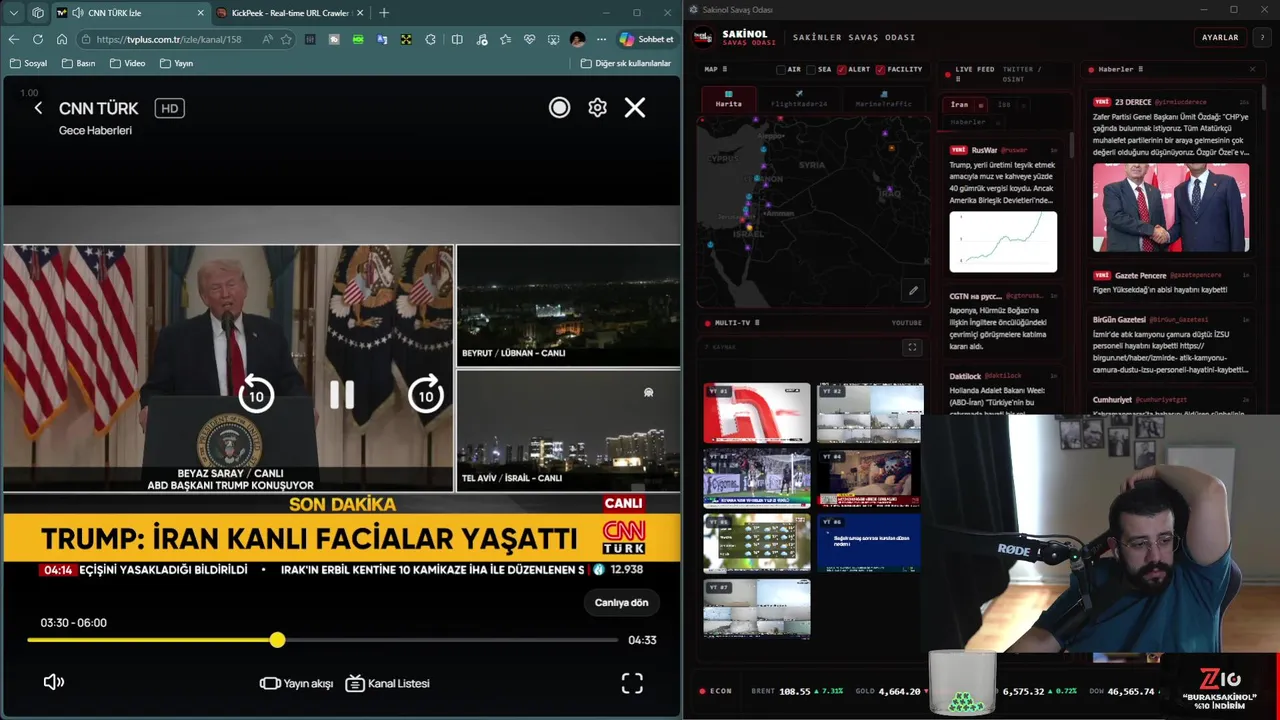Open Yayın akışı program guide
Viewport: 1280px width, 720px height.
click(296, 684)
